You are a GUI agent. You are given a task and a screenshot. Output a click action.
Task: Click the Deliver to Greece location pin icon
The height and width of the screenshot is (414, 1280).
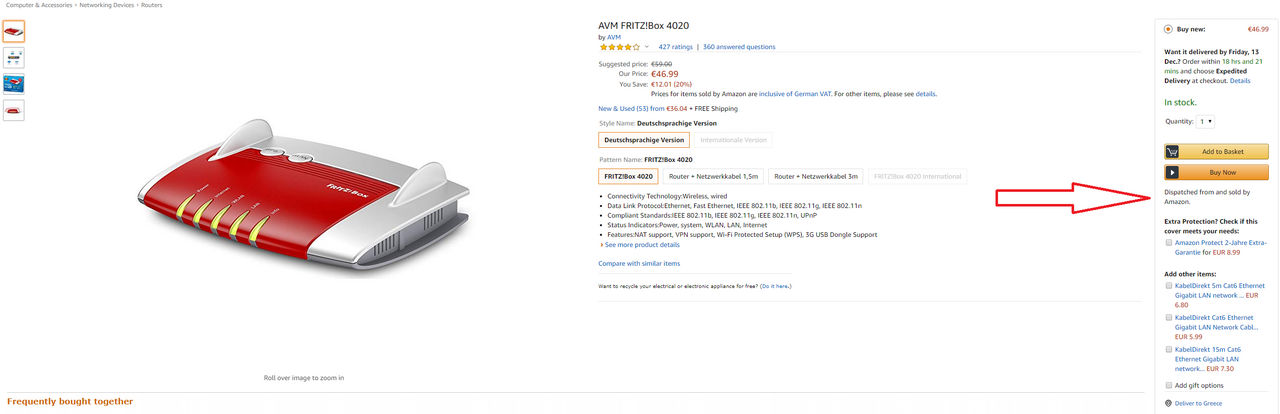pos(1169,403)
